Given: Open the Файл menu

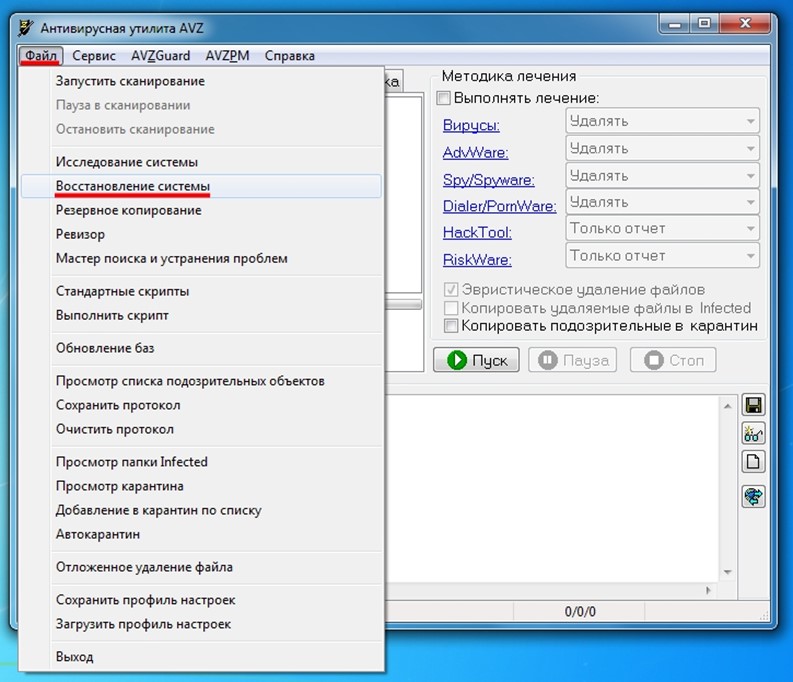Looking at the screenshot, I should (41, 55).
